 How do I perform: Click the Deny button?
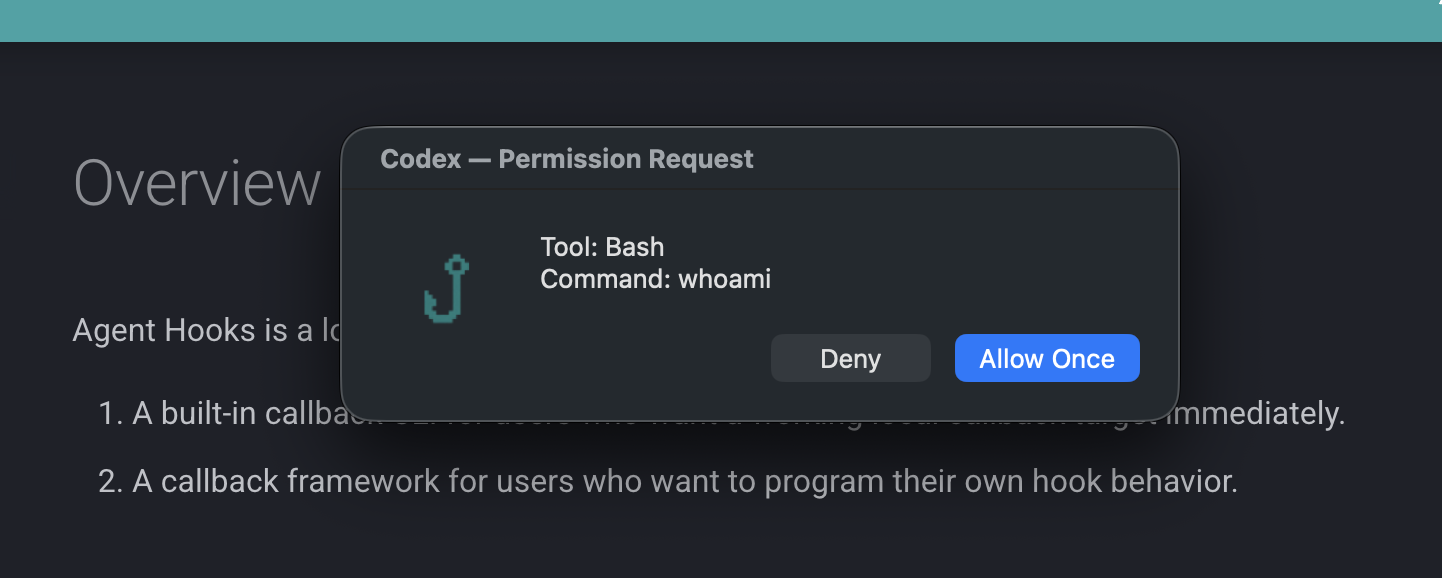pyautogui.click(x=851, y=357)
